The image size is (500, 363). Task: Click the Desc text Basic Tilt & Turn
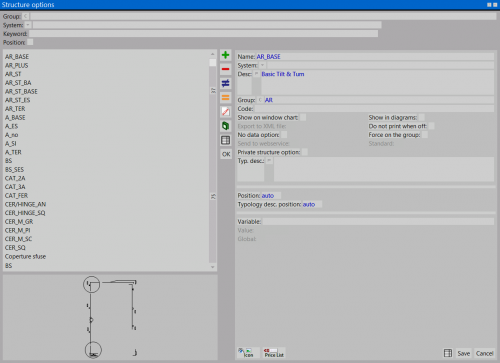[283, 74]
